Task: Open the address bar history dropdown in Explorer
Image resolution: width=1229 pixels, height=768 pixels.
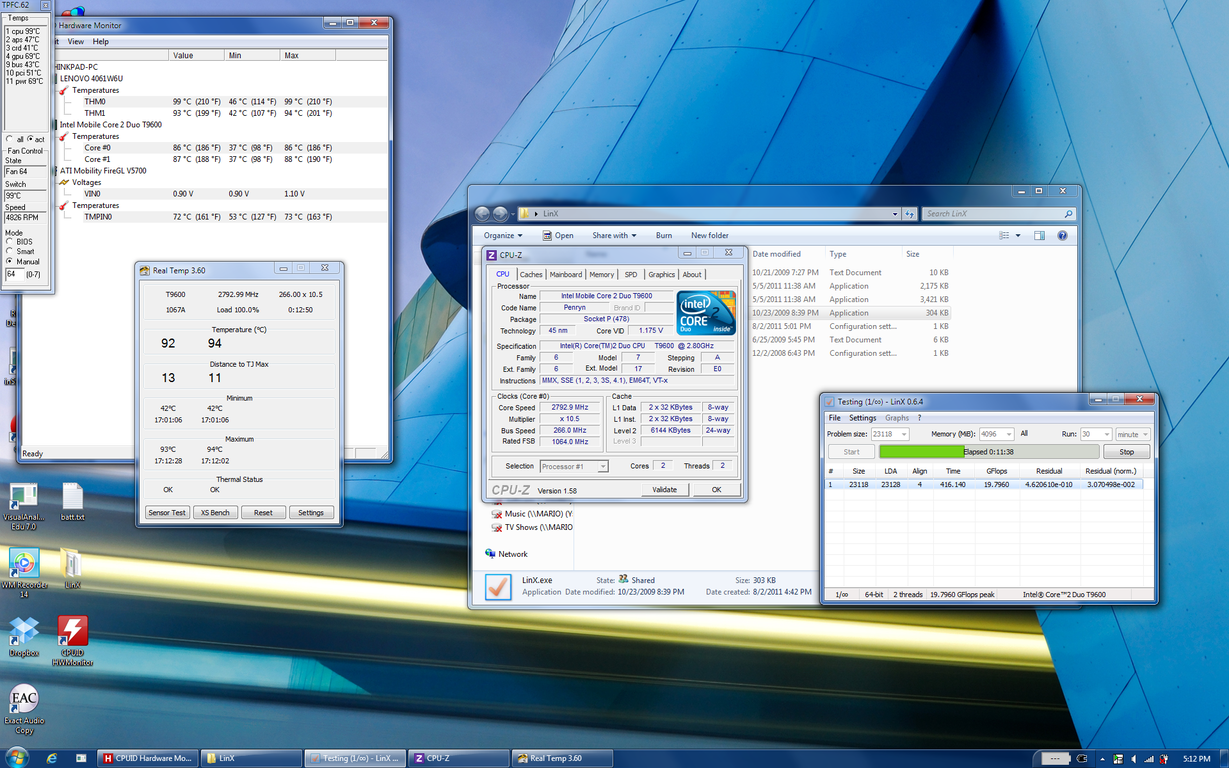Action: 894,213
